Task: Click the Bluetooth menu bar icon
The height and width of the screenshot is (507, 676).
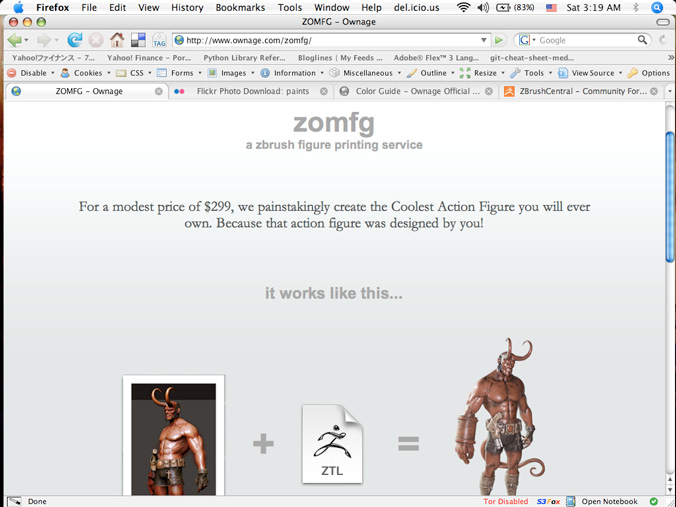Action: (x=635, y=7)
